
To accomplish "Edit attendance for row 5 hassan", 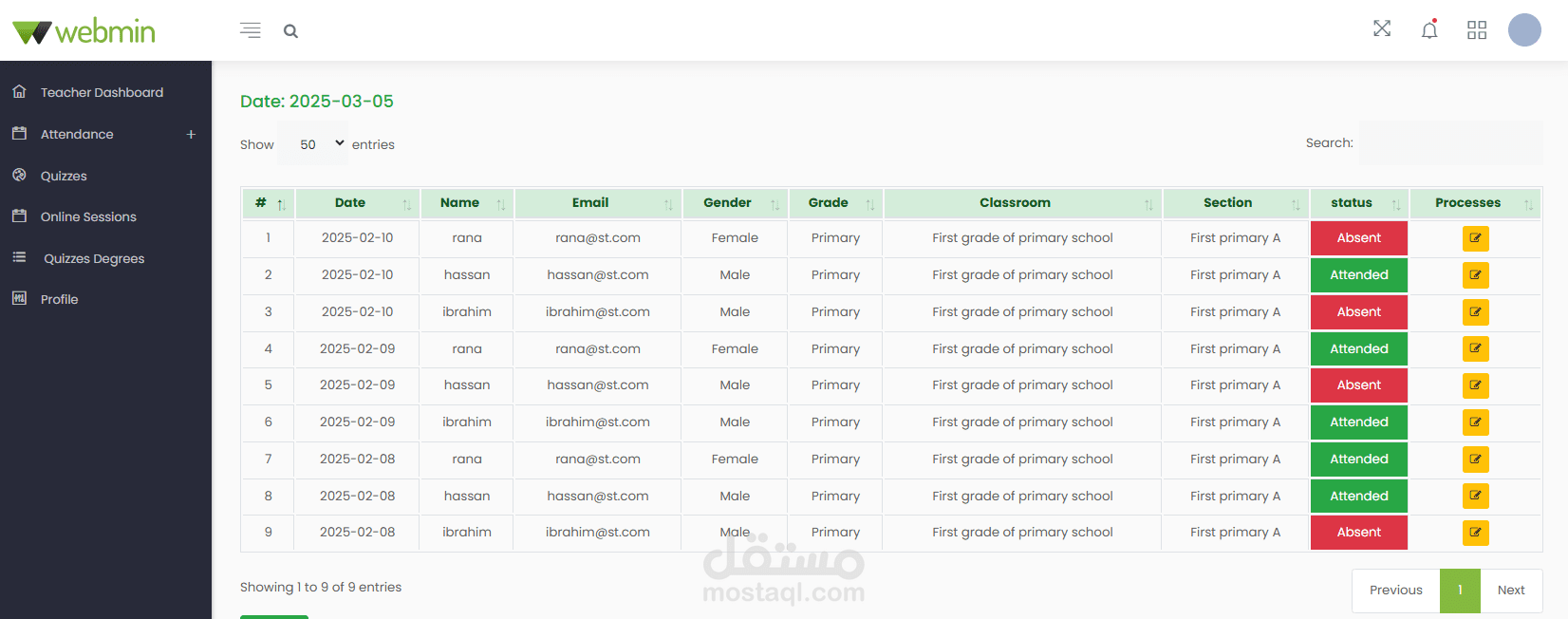I will pos(1476,385).
